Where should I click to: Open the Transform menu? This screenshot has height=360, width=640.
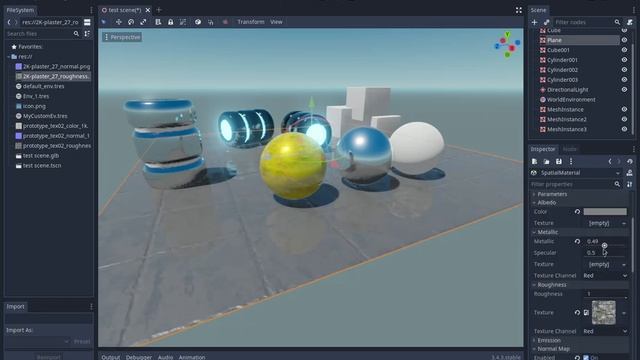(251, 22)
